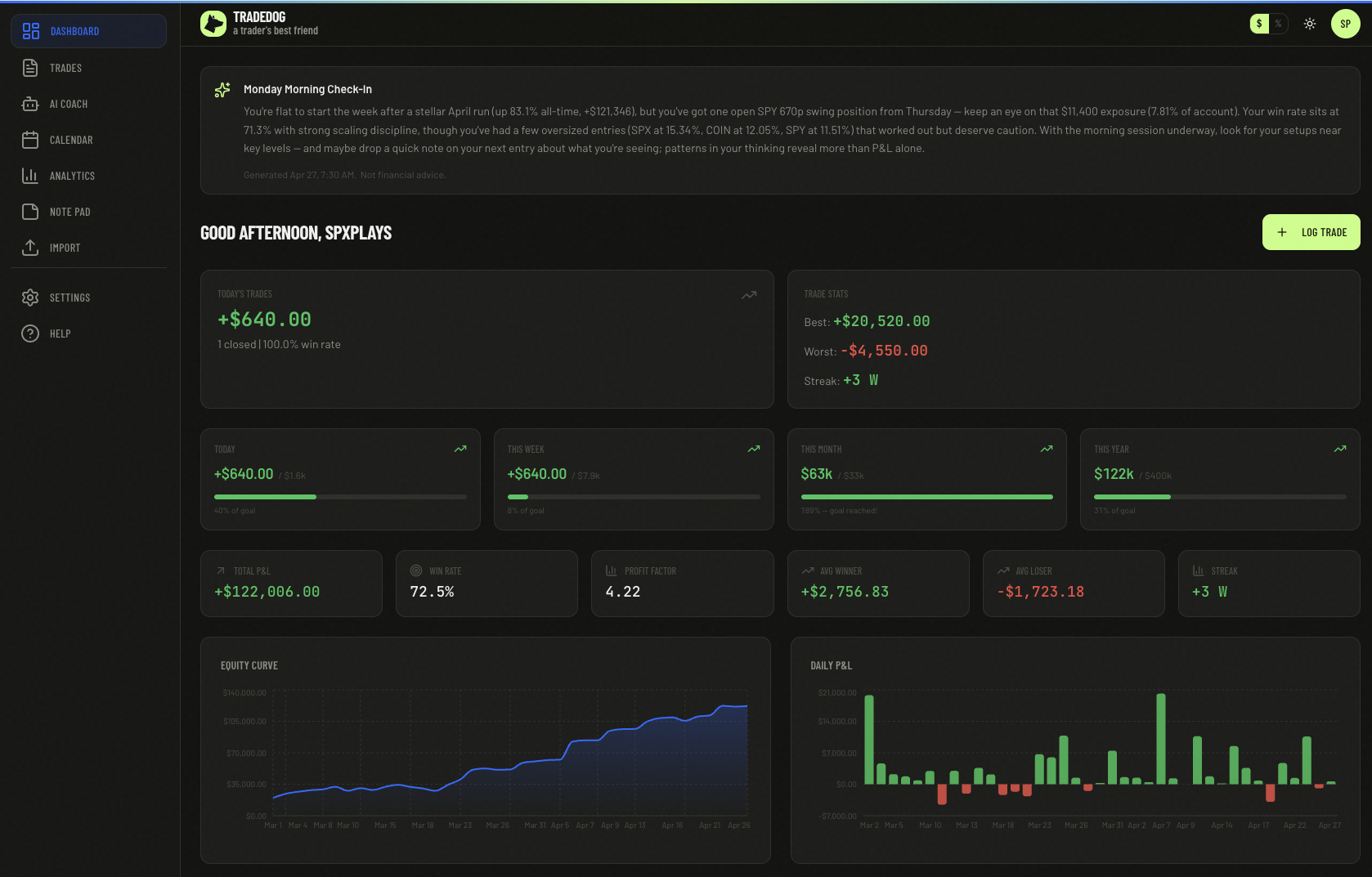This screenshot has height=877, width=1372.
Task: Click the TradeDog logo icon
Action: (213, 24)
